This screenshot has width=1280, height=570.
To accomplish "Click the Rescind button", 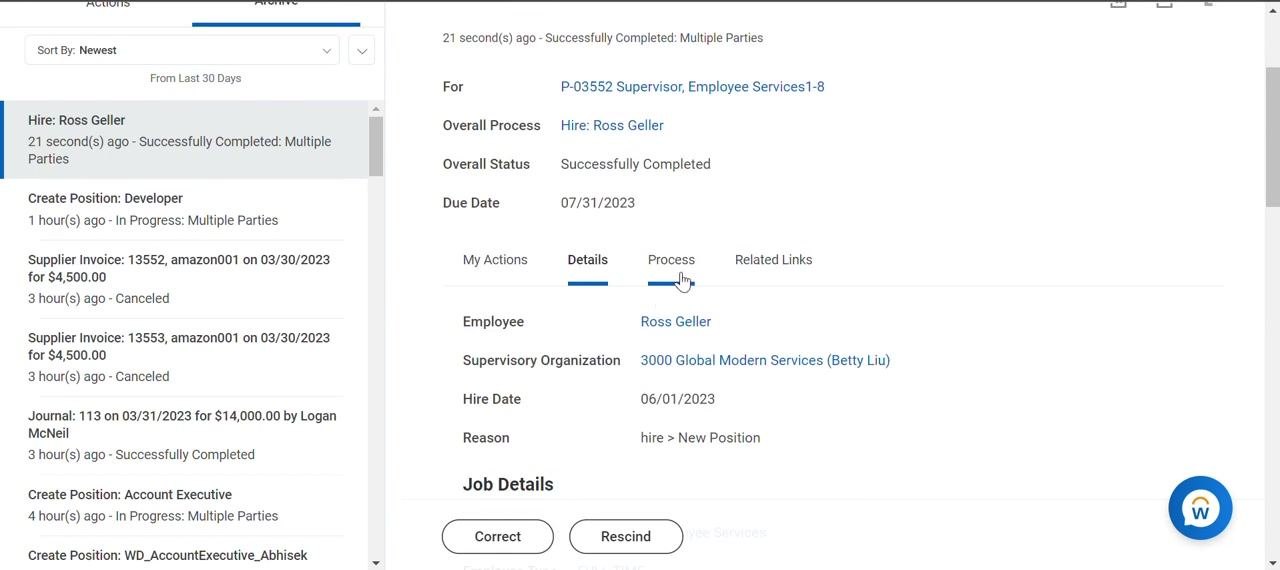I will tap(626, 537).
